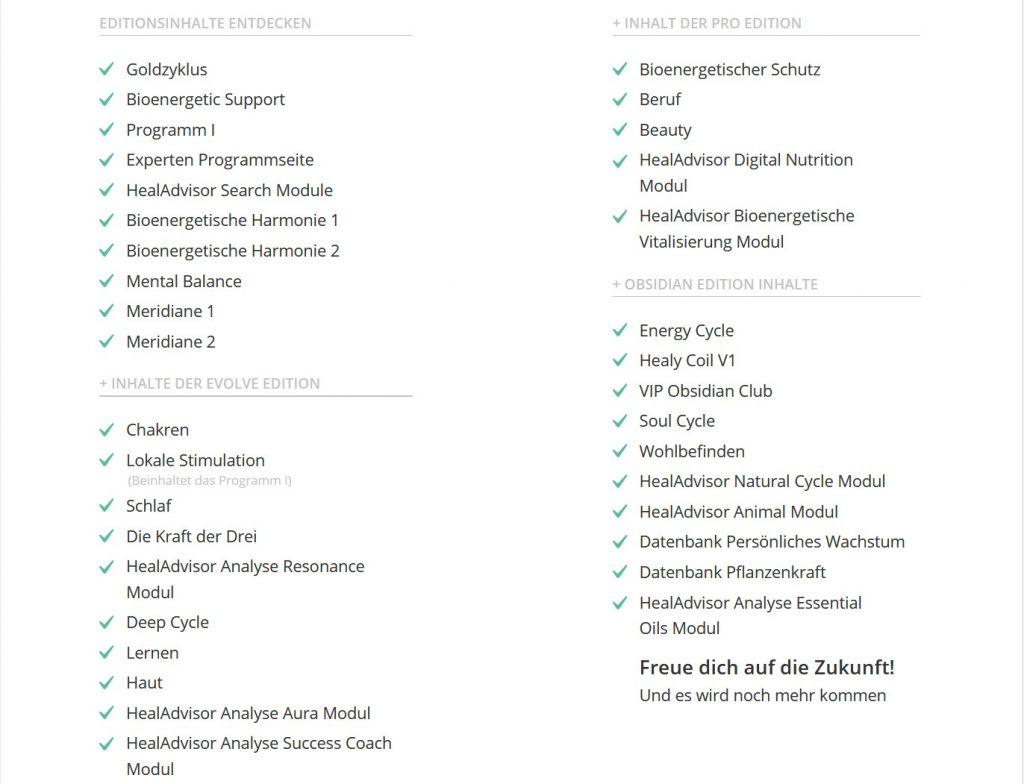1024x784 pixels.
Task: Expand the Obsidian Edition Inhalte heading
Action: click(x=715, y=284)
